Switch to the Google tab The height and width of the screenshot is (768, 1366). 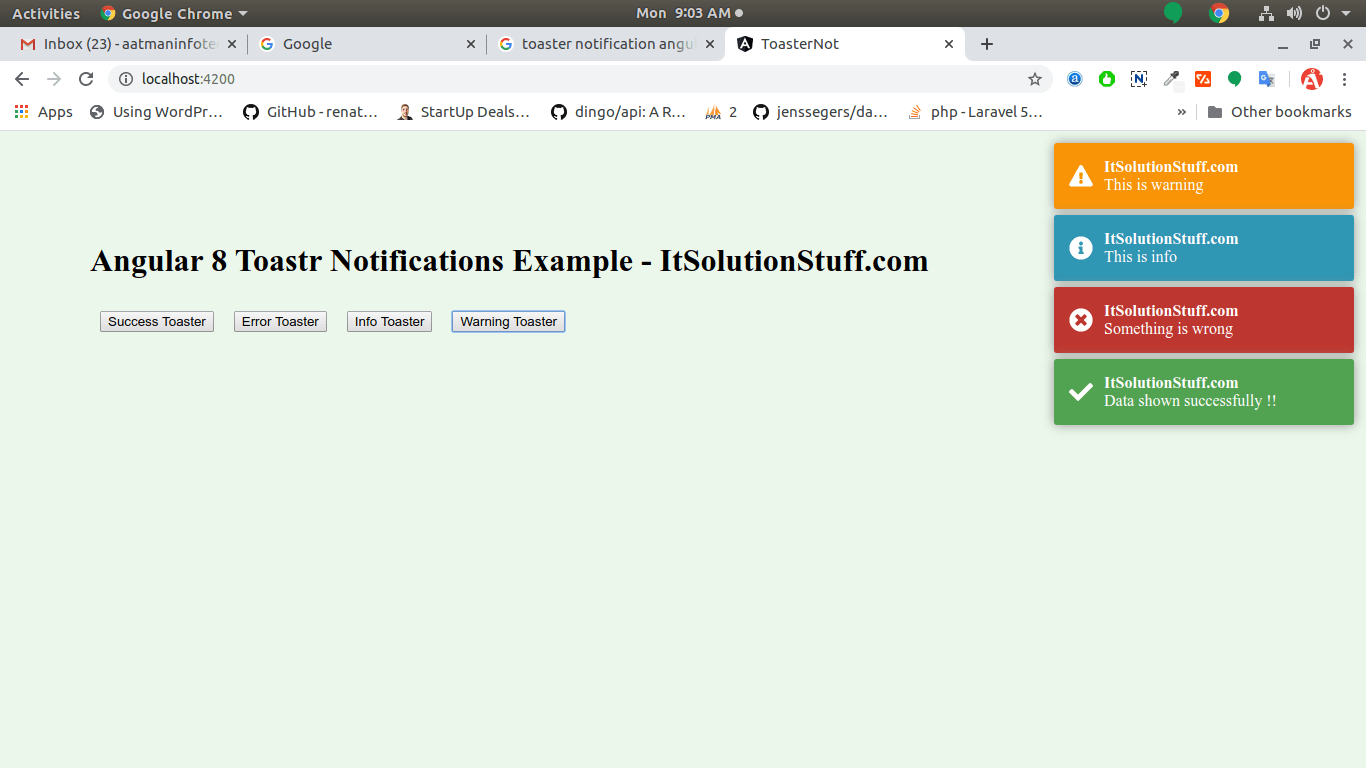pyautogui.click(x=360, y=44)
